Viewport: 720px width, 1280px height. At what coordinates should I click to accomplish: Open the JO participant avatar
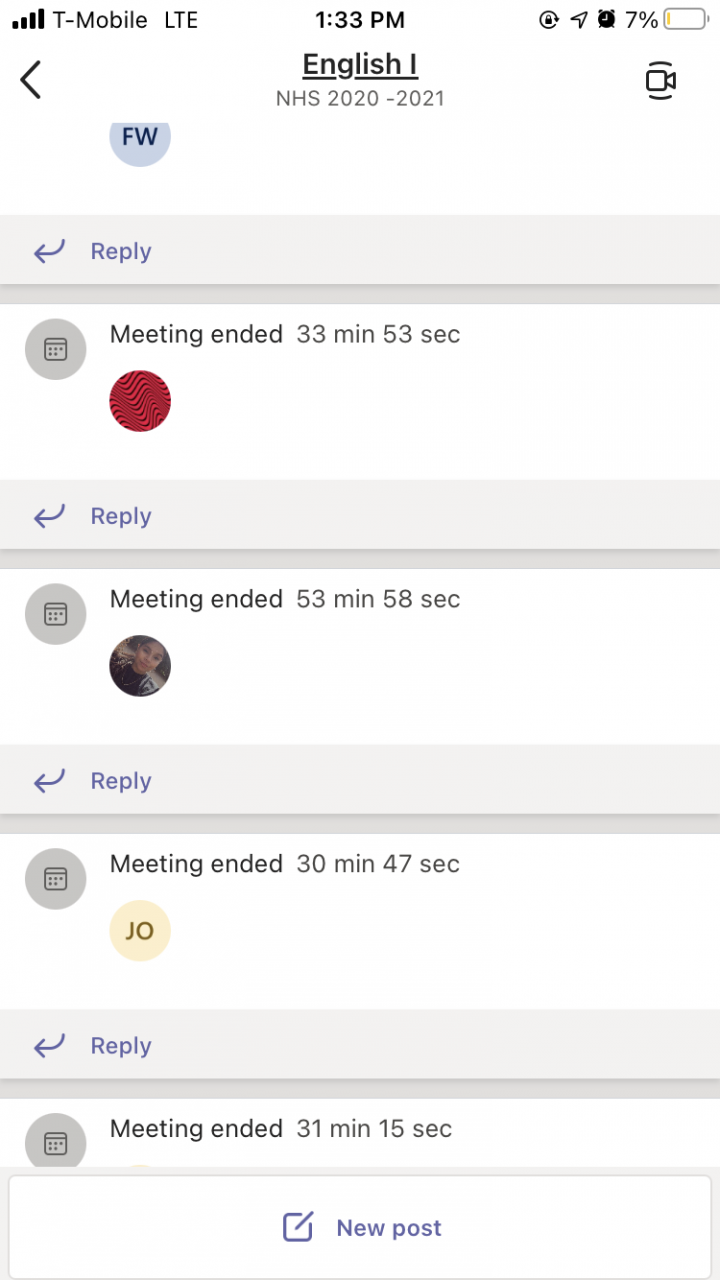coord(140,931)
